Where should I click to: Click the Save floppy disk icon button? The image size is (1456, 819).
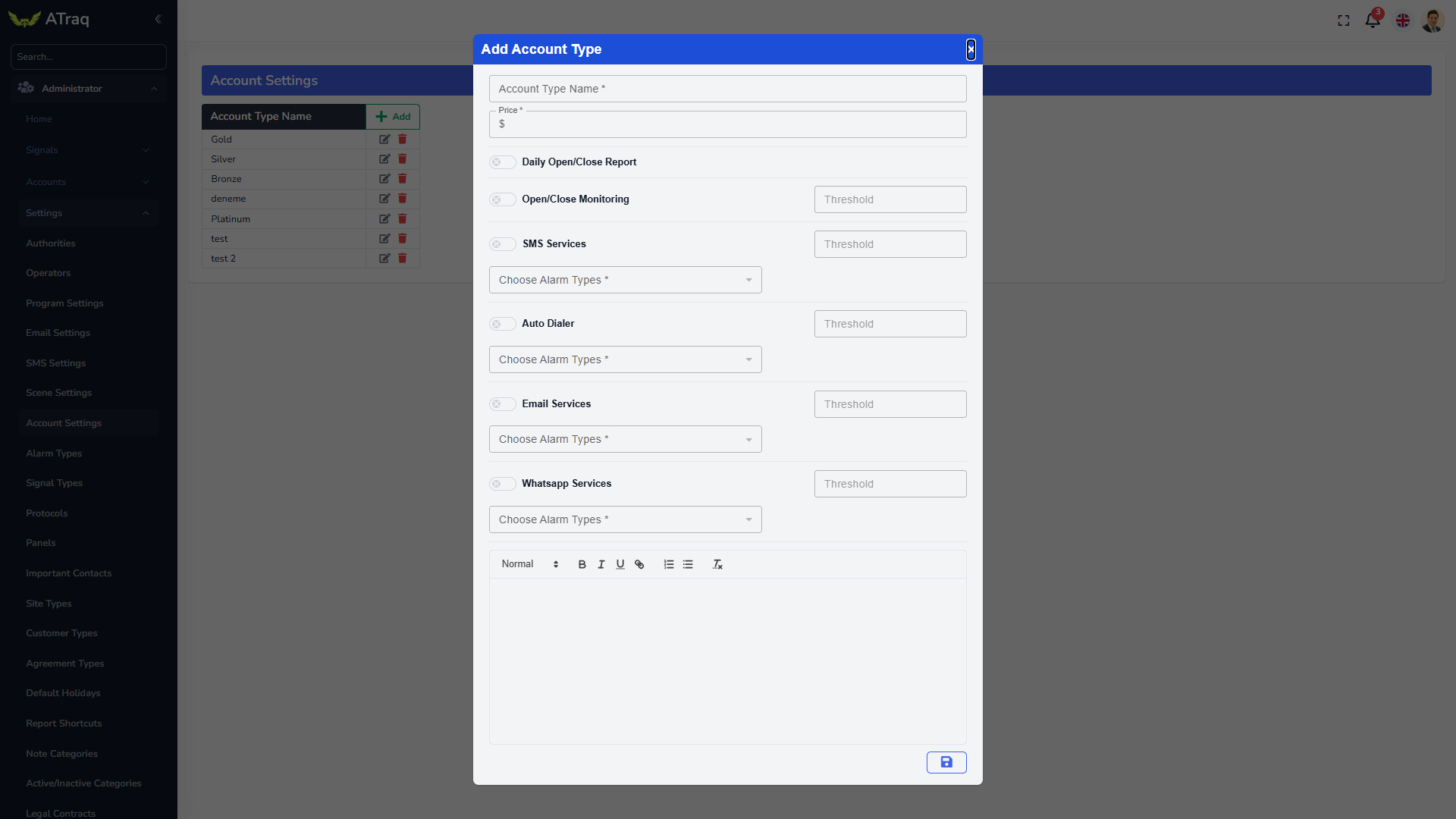coord(946,762)
